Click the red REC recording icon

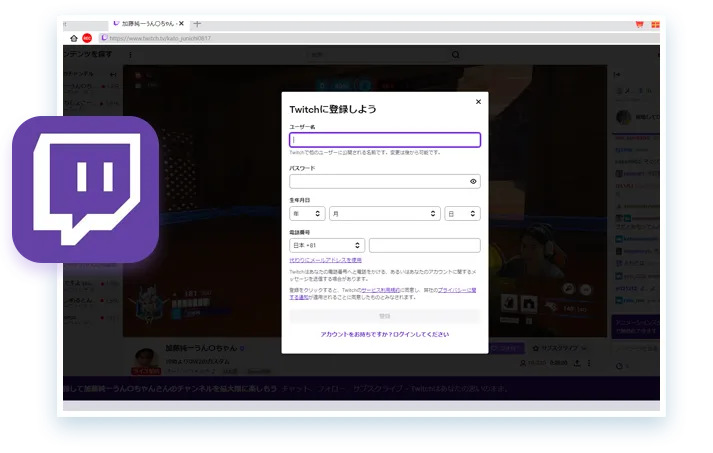coord(87,38)
